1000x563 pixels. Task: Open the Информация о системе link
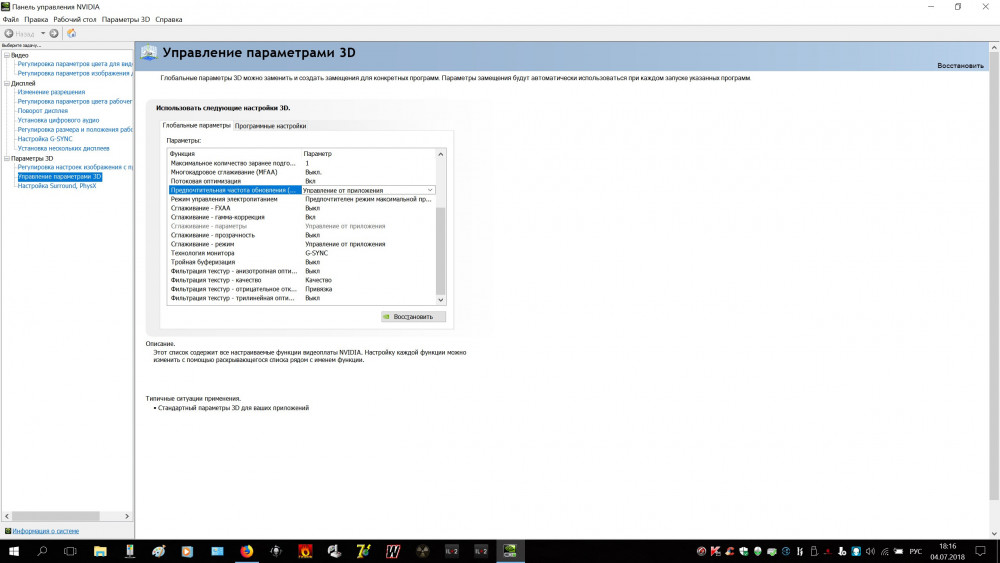click(x=45, y=530)
